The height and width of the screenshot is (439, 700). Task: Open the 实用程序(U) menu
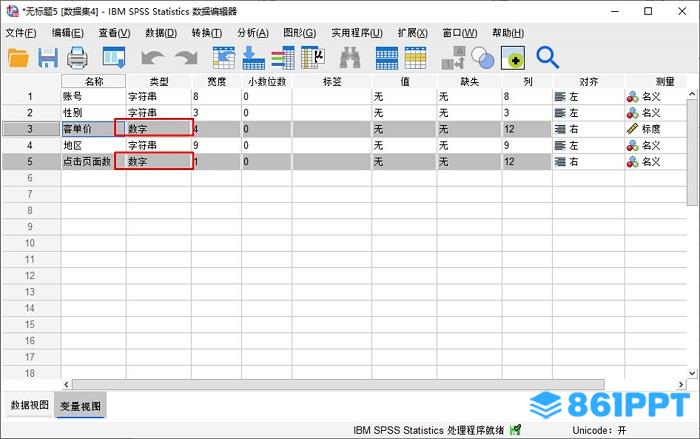[357, 33]
